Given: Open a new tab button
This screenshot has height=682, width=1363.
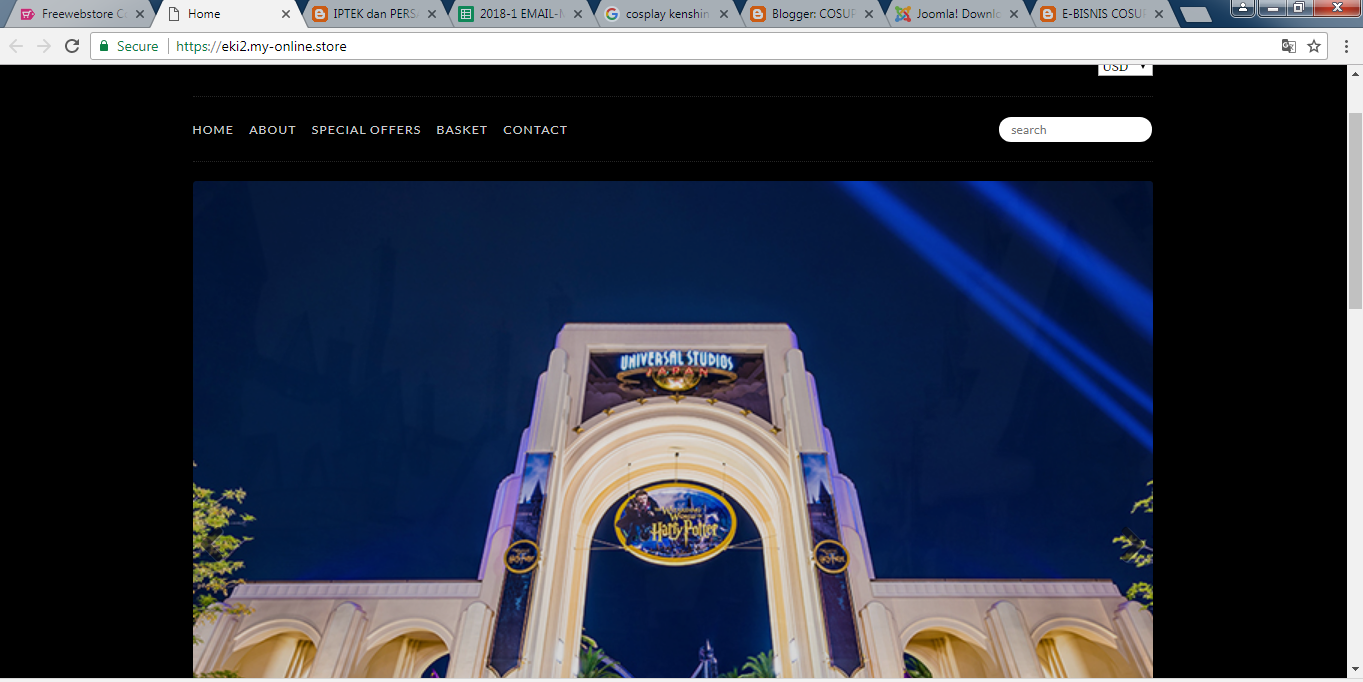Looking at the screenshot, I should (1196, 15).
